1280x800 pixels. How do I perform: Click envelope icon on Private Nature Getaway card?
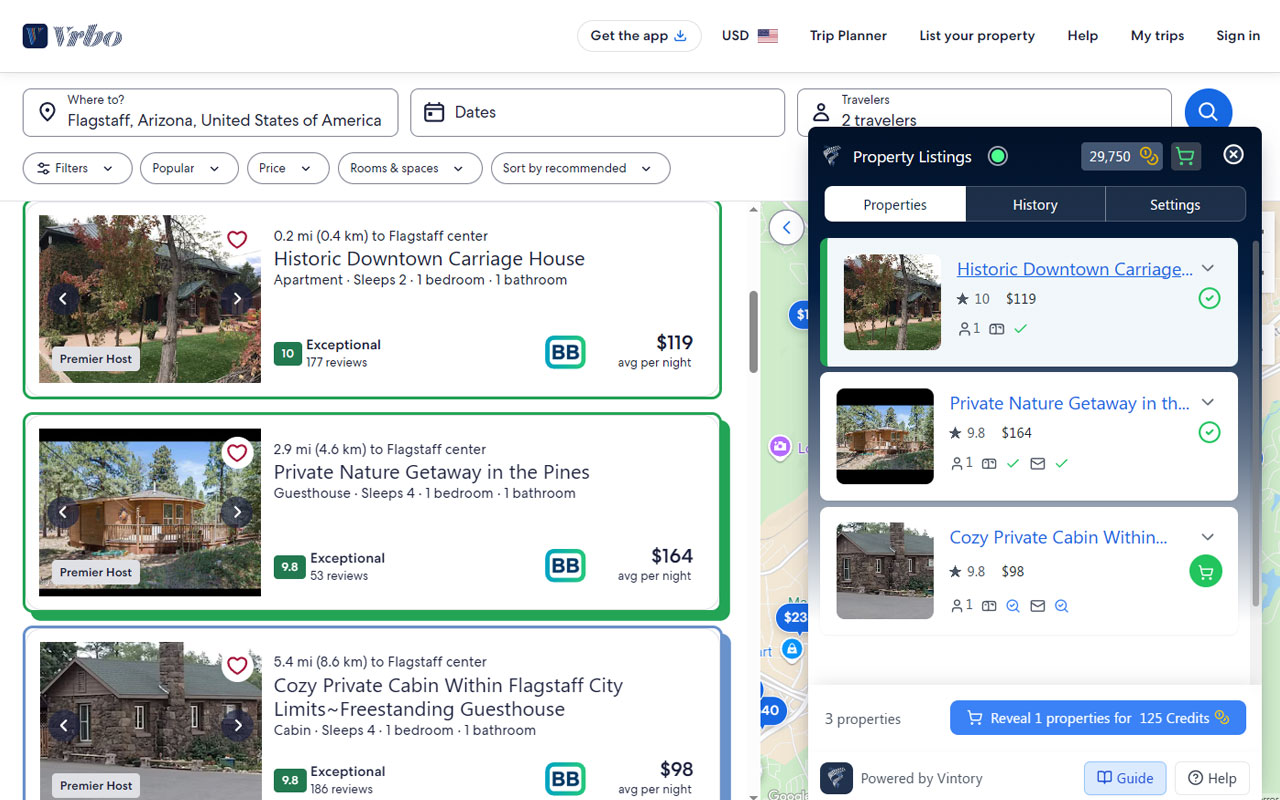click(x=1037, y=463)
